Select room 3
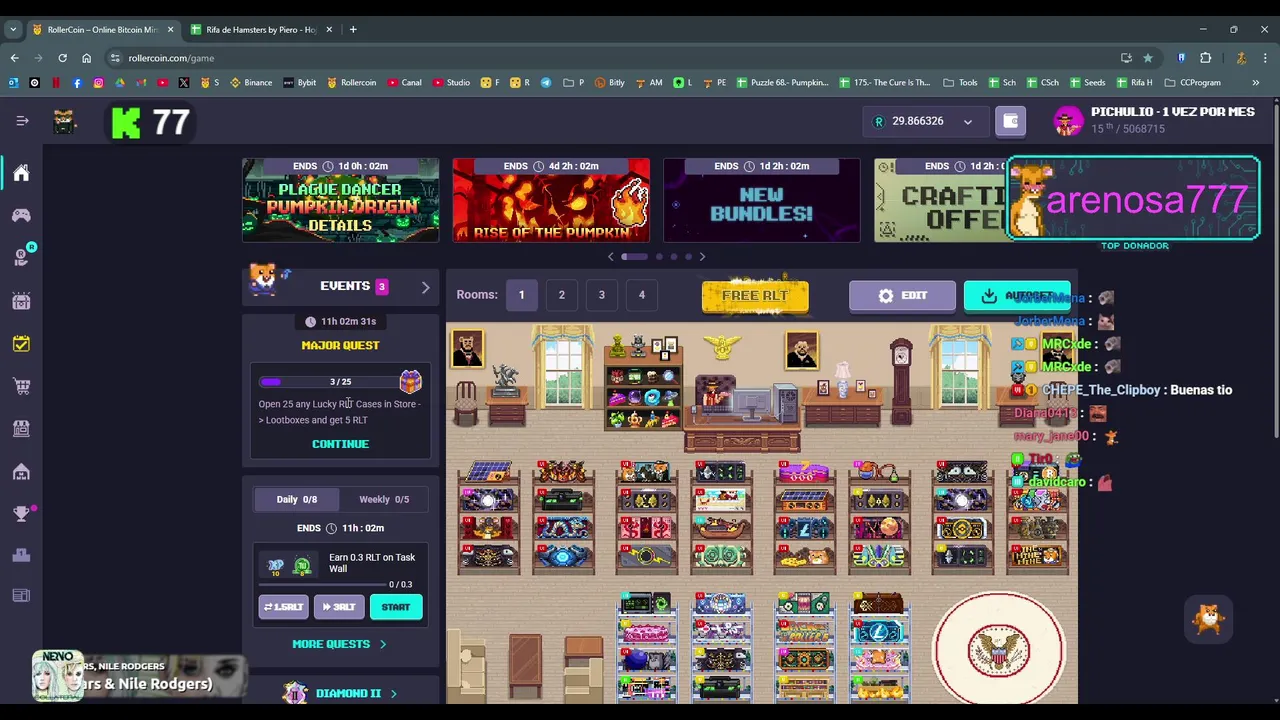Screen dimensions: 1280x720 click(601, 295)
